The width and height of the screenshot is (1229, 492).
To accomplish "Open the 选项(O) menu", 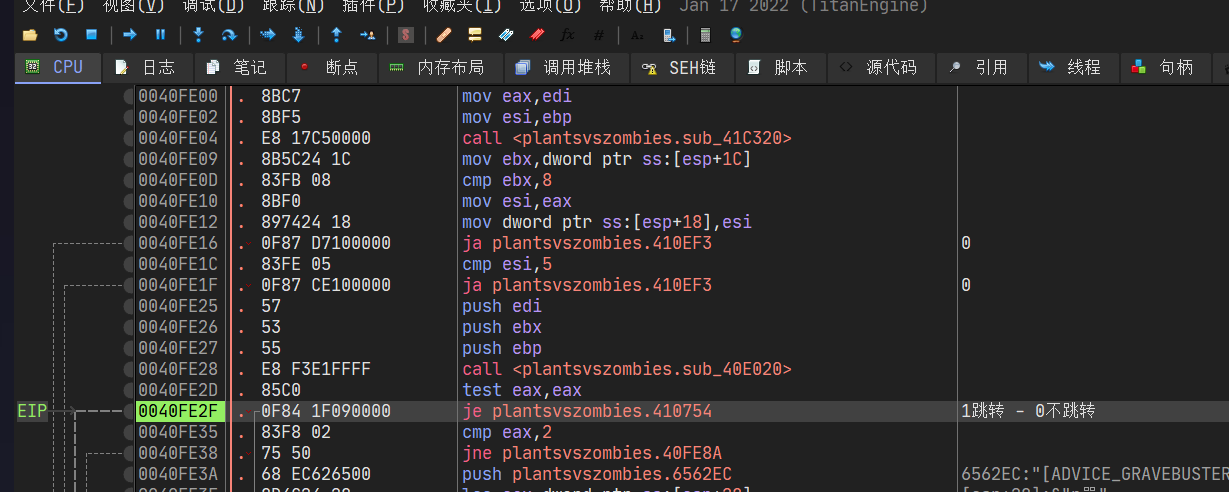I will [550, 6].
